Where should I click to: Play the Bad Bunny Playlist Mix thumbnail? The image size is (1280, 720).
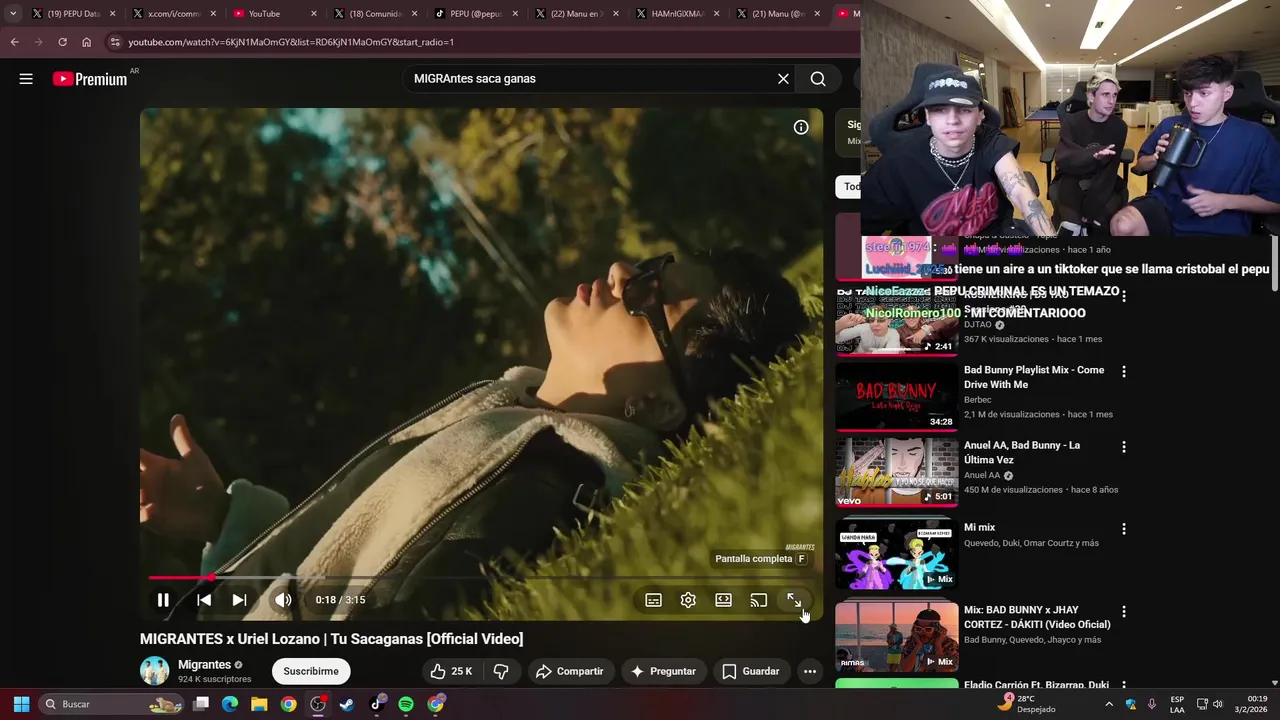[897, 396]
